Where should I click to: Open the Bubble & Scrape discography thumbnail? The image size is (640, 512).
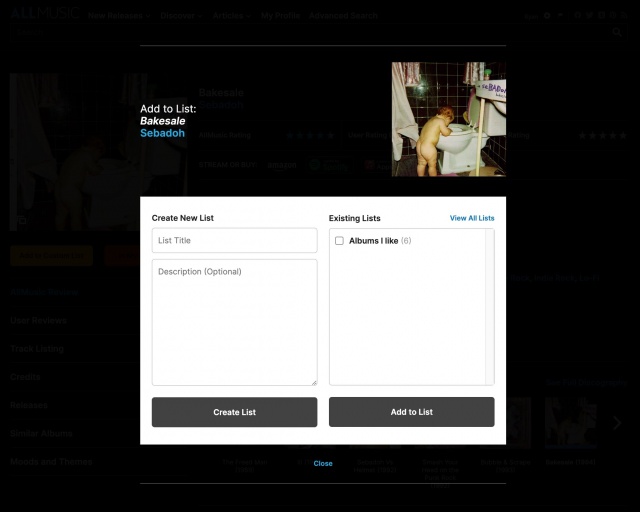click(505, 423)
